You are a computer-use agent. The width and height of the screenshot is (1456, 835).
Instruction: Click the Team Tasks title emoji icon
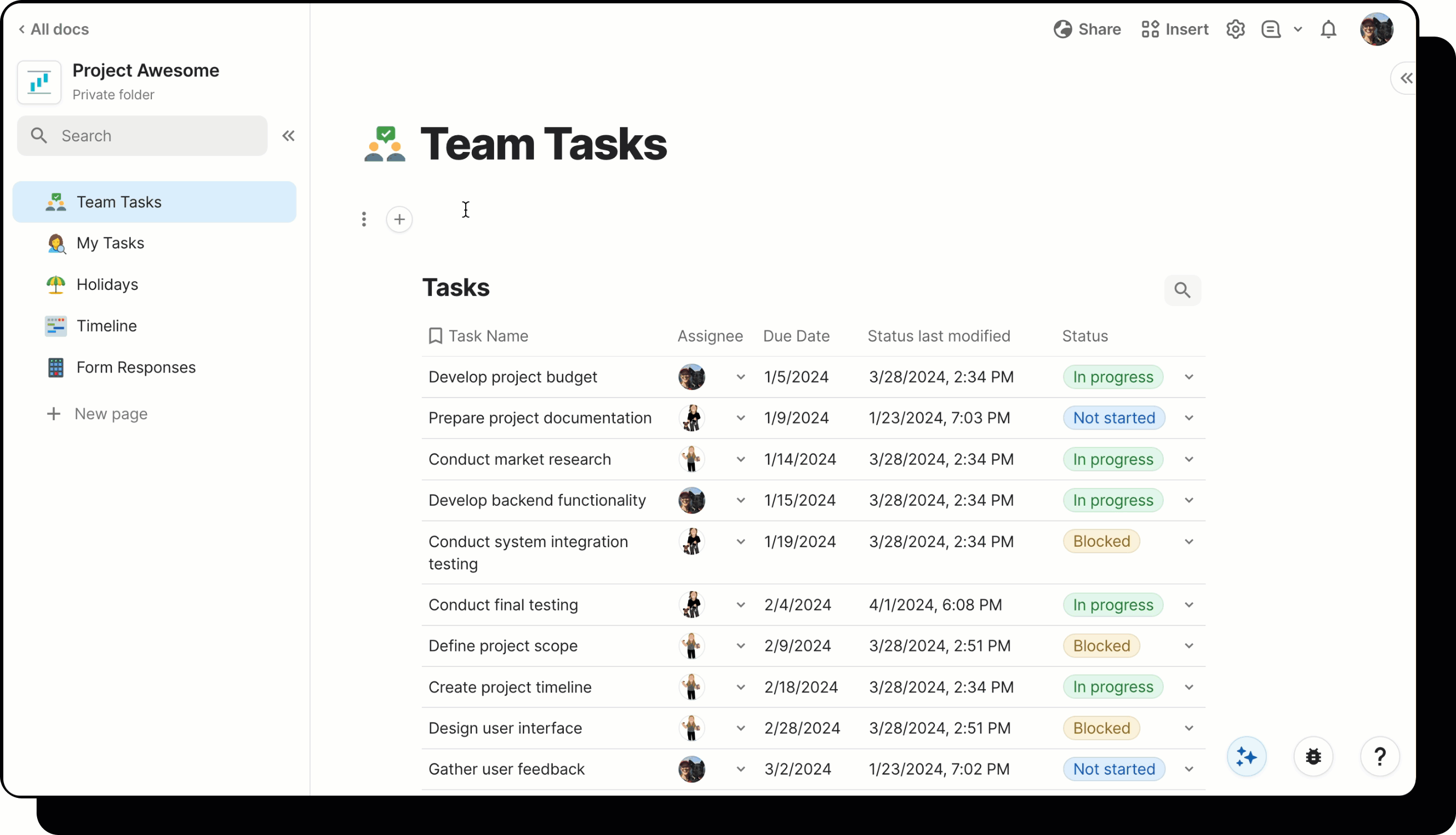coord(385,144)
